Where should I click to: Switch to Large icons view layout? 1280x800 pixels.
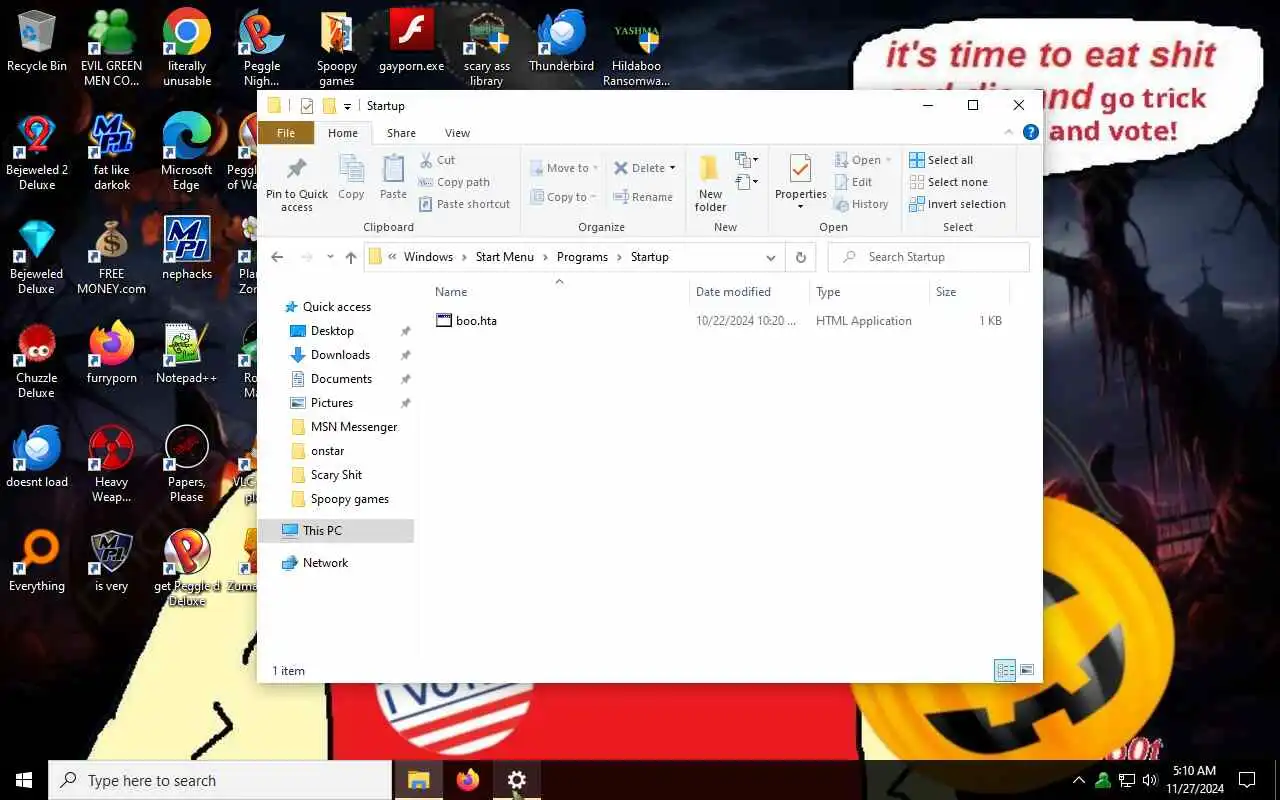point(1026,670)
